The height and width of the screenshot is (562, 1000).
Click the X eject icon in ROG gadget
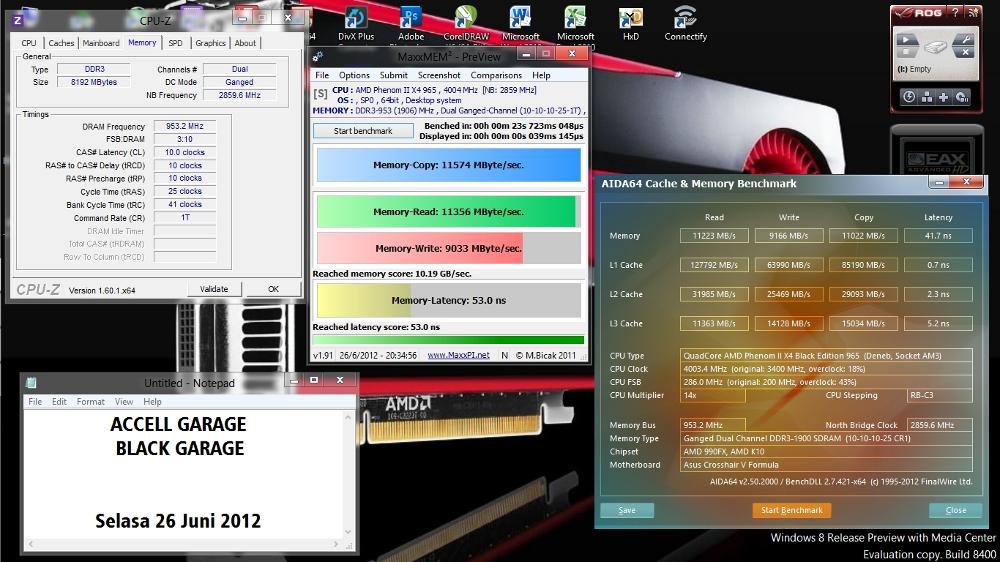tap(964, 52)
